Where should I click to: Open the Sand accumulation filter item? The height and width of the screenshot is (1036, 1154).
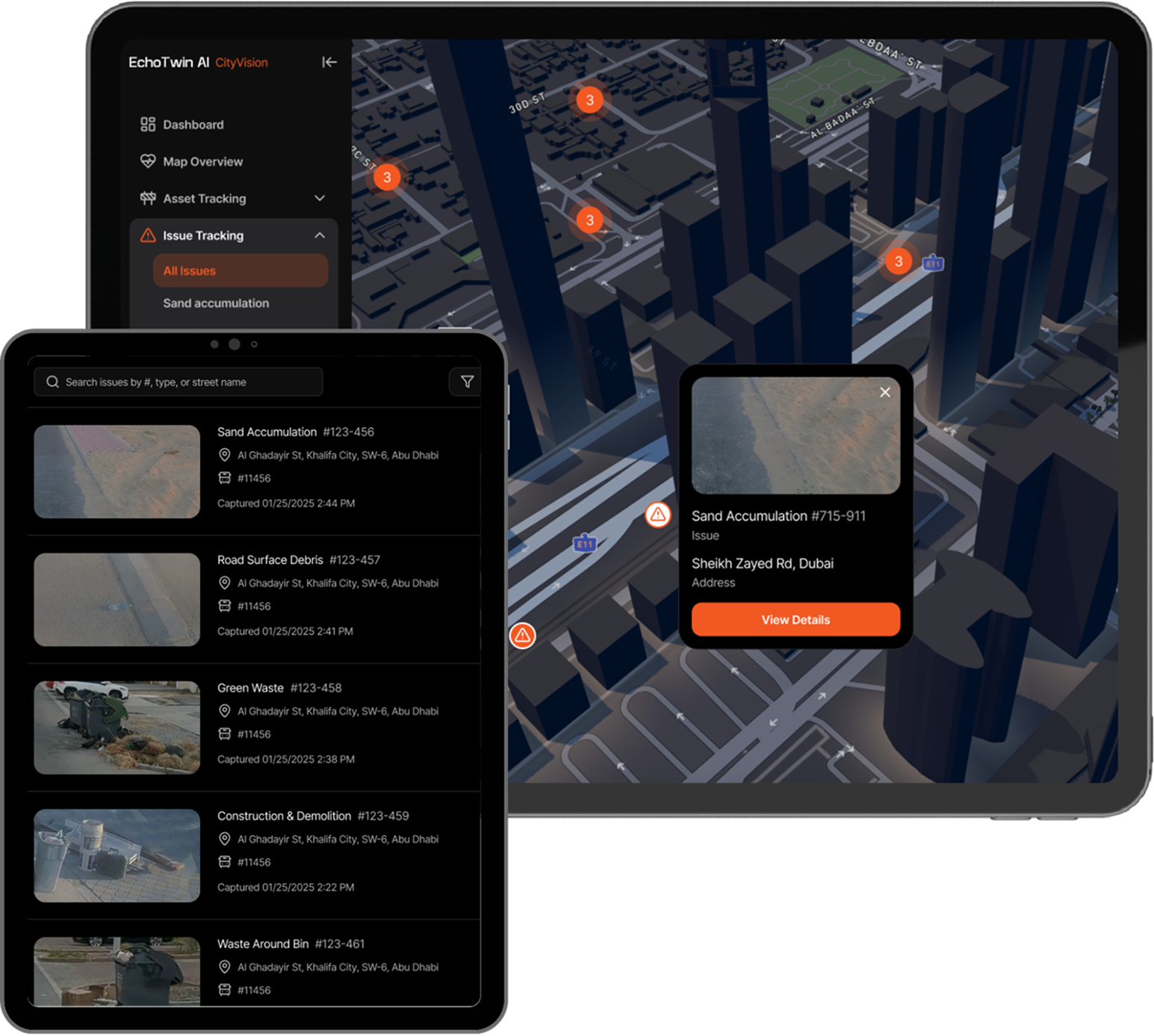(215, 303)
